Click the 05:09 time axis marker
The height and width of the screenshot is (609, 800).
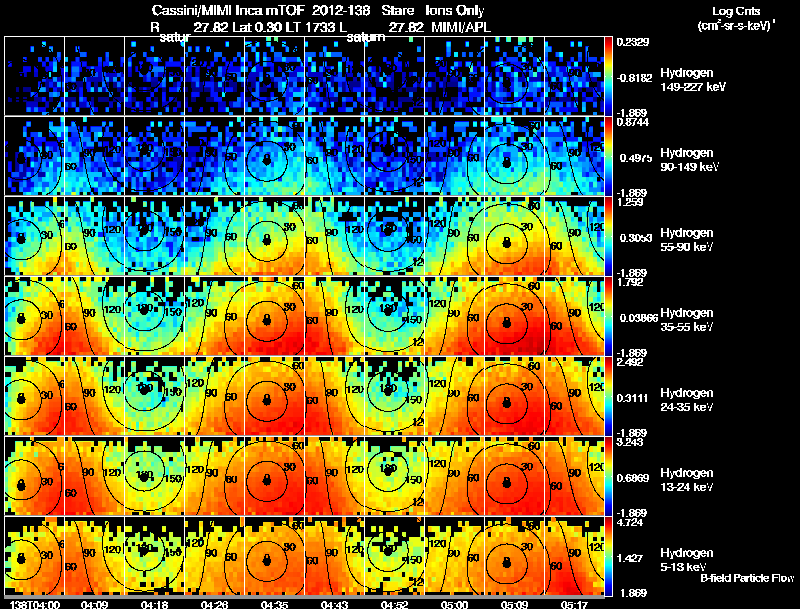[514, 604]
